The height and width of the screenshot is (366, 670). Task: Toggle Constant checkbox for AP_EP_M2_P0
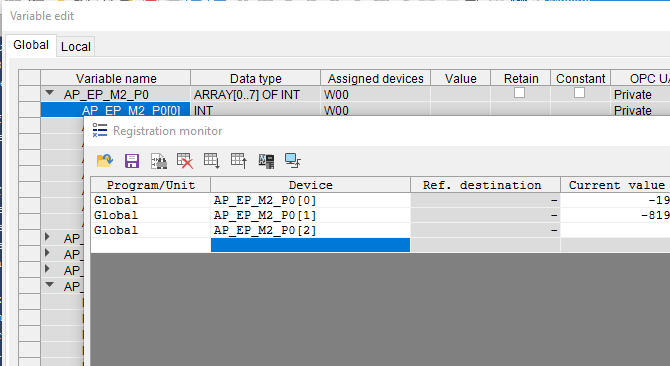tap(579, 93)
